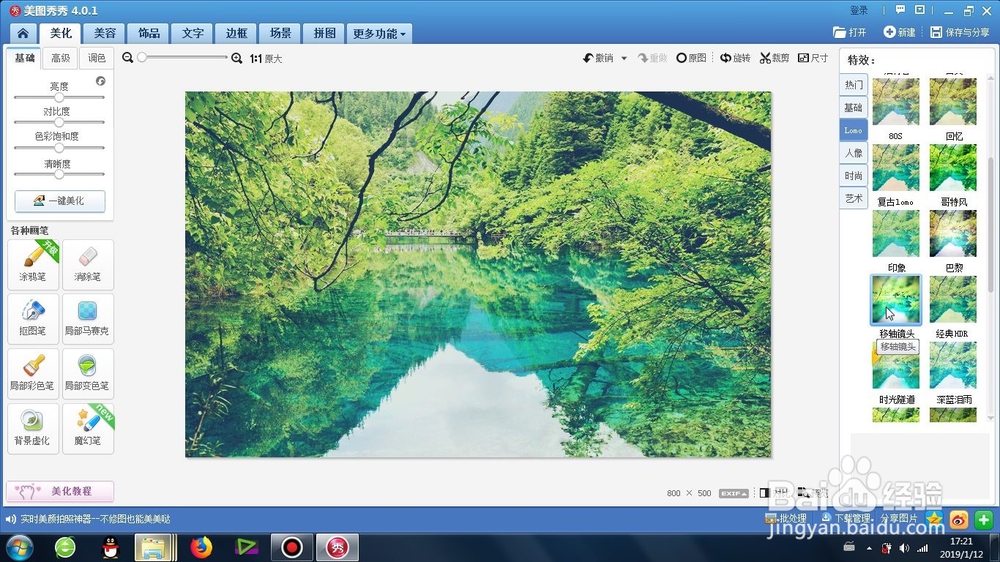This screenshot has width=1000, height=562.
Task: Open the 高级 adjustments tab
Action: pyautogui.click(x=61, y=58)
